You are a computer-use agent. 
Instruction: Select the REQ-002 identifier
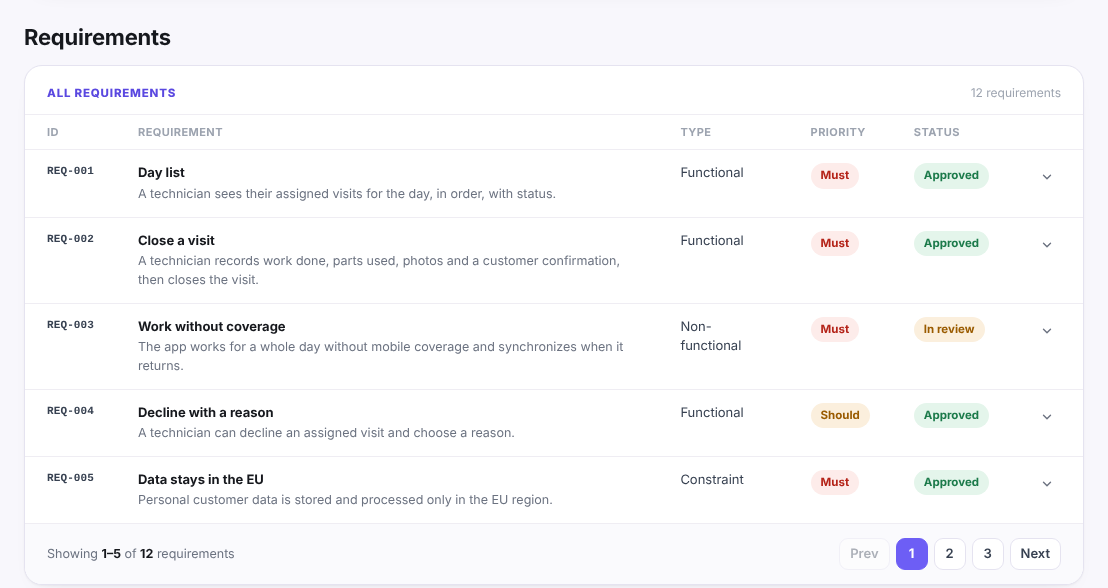71,239
